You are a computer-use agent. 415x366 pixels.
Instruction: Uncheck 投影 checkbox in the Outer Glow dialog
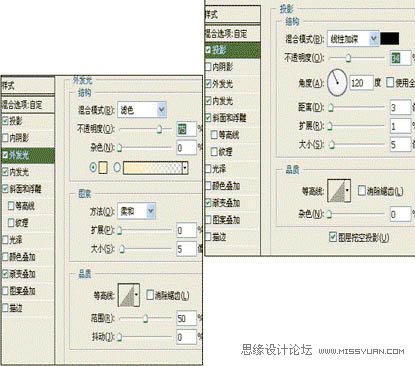pyautogui.click(x=5, y=120)
